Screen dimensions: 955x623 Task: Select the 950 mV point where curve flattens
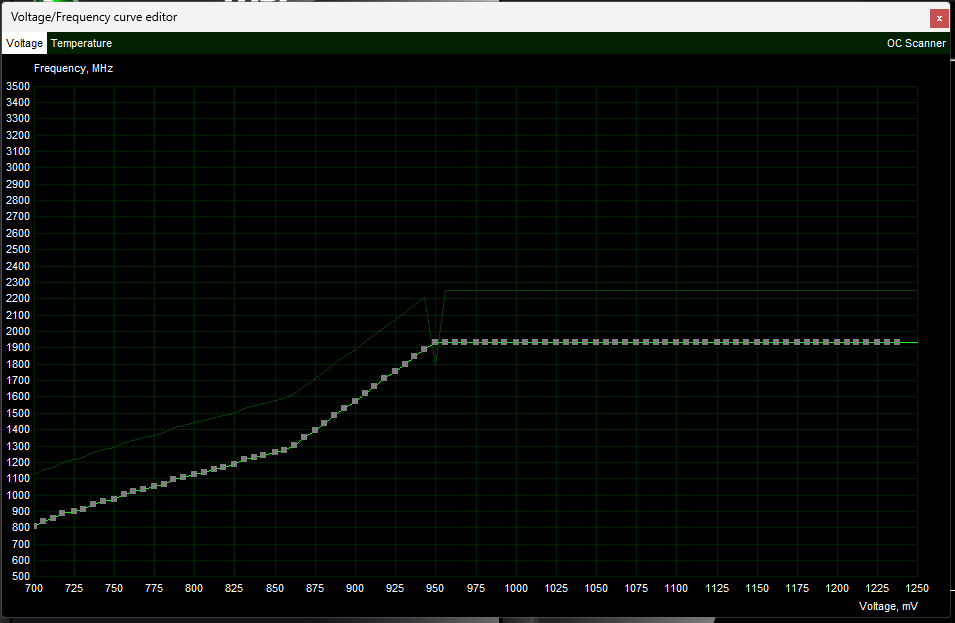click(435, 342)
